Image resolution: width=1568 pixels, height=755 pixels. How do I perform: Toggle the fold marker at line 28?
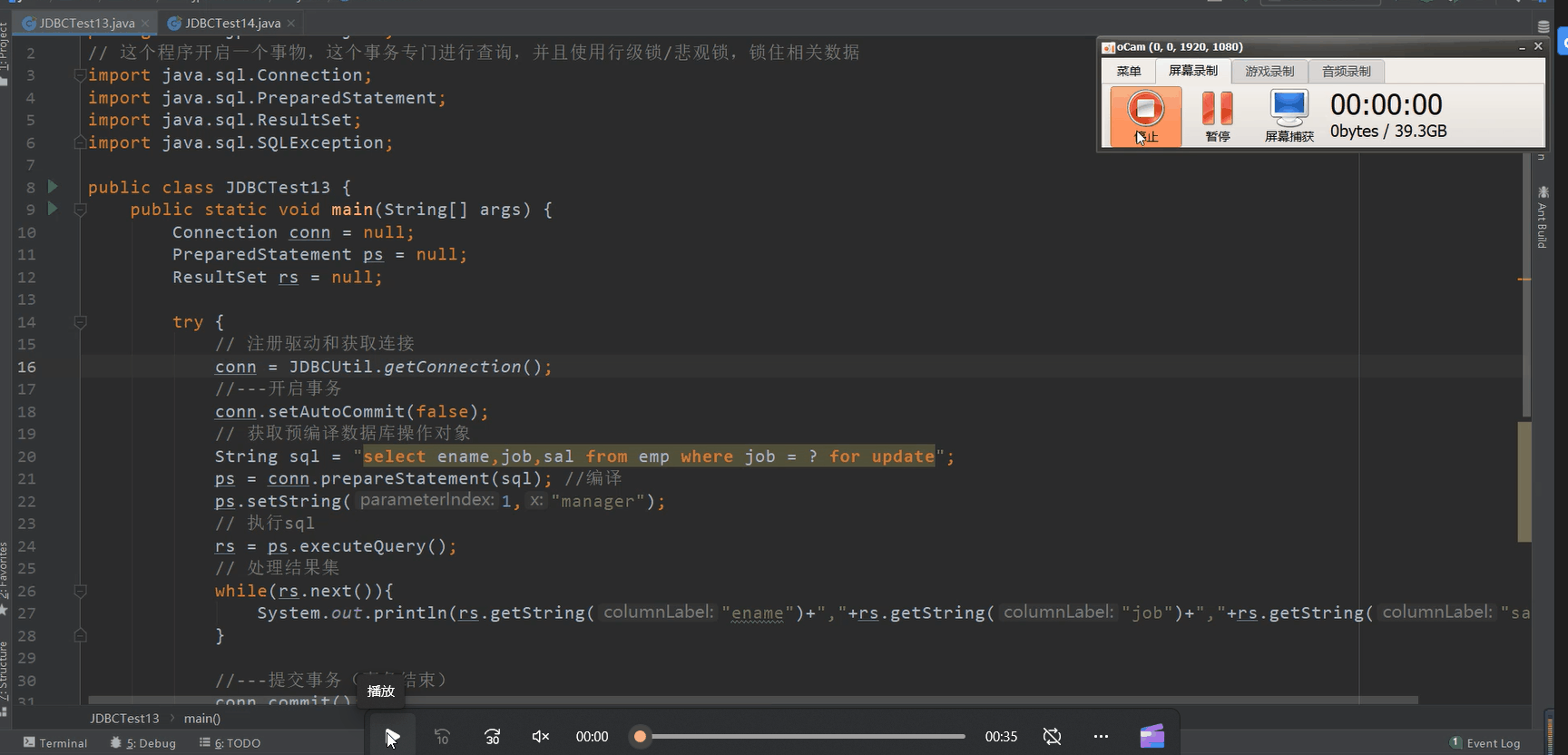(x=80, y=635)
